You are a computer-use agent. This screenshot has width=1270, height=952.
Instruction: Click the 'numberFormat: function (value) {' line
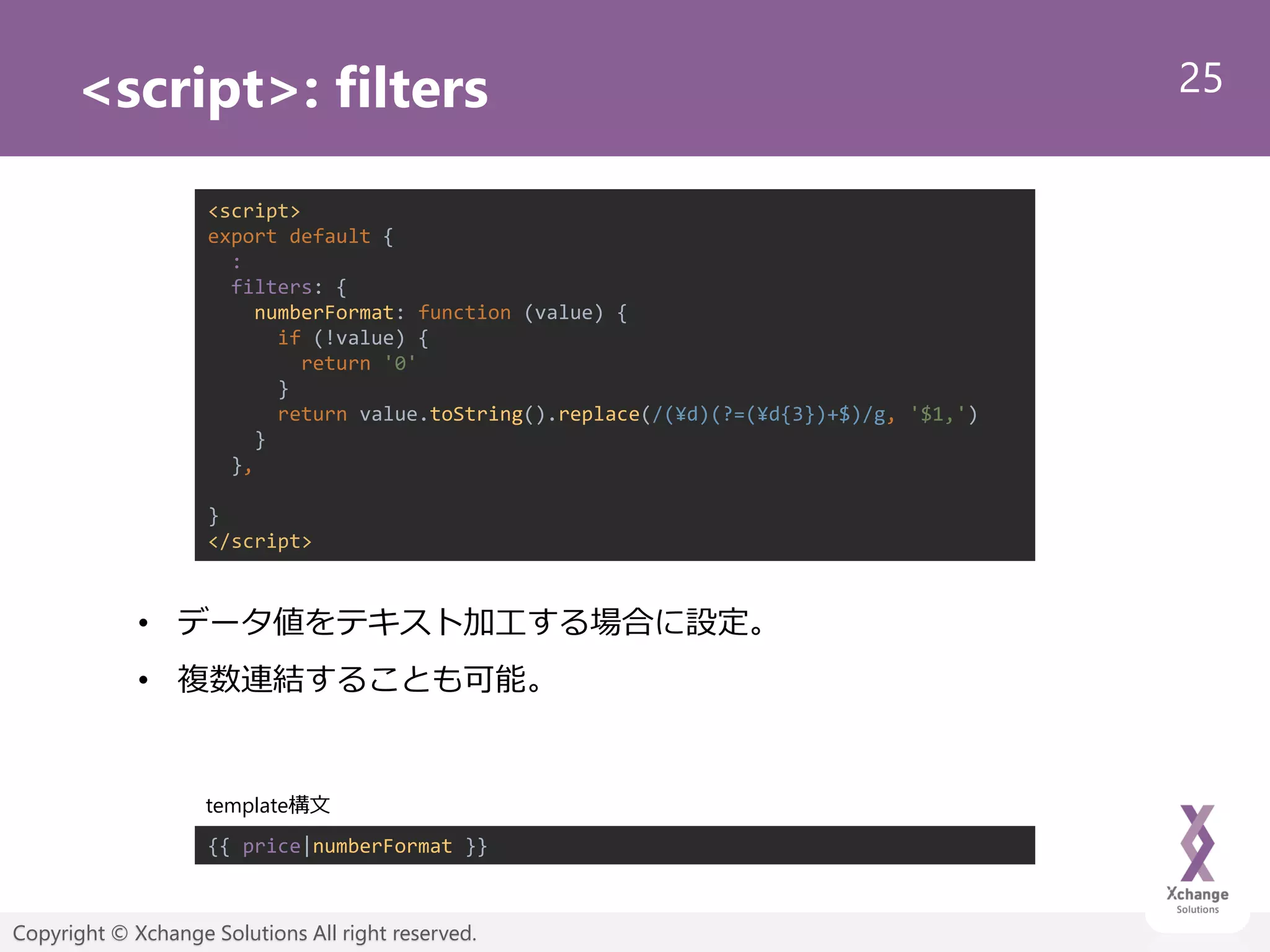(x=441, y=312)
